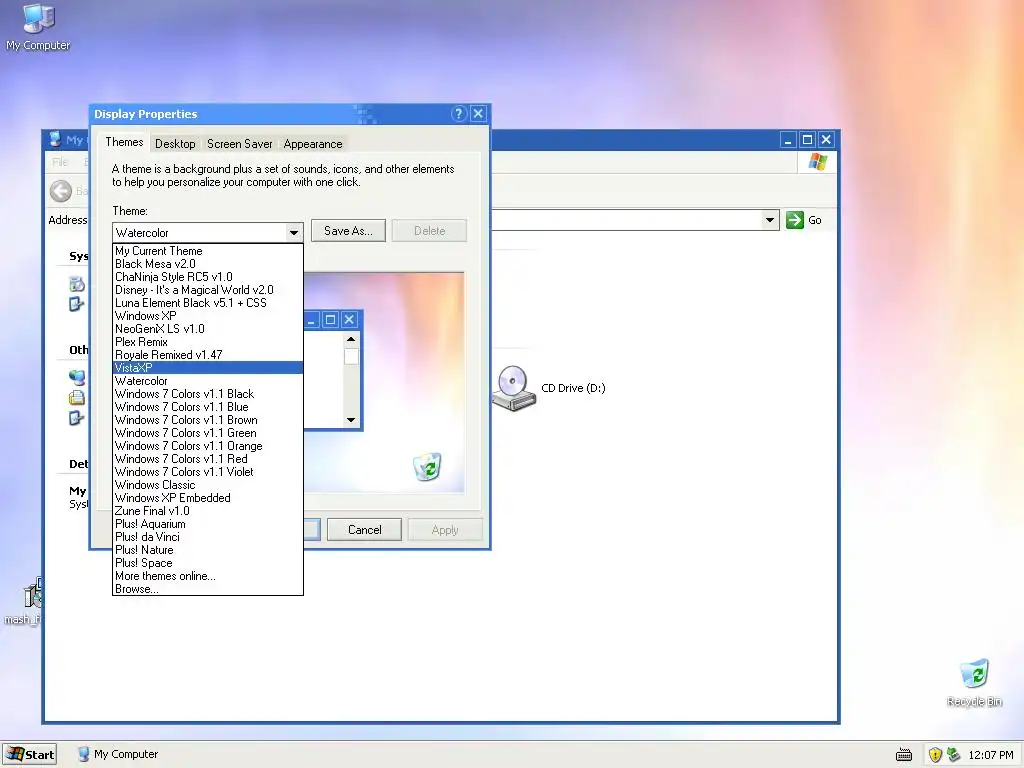The width and height of the screenshot is (1024, 768).
Task: Click the Apply button
Action: tap(445, 530)
